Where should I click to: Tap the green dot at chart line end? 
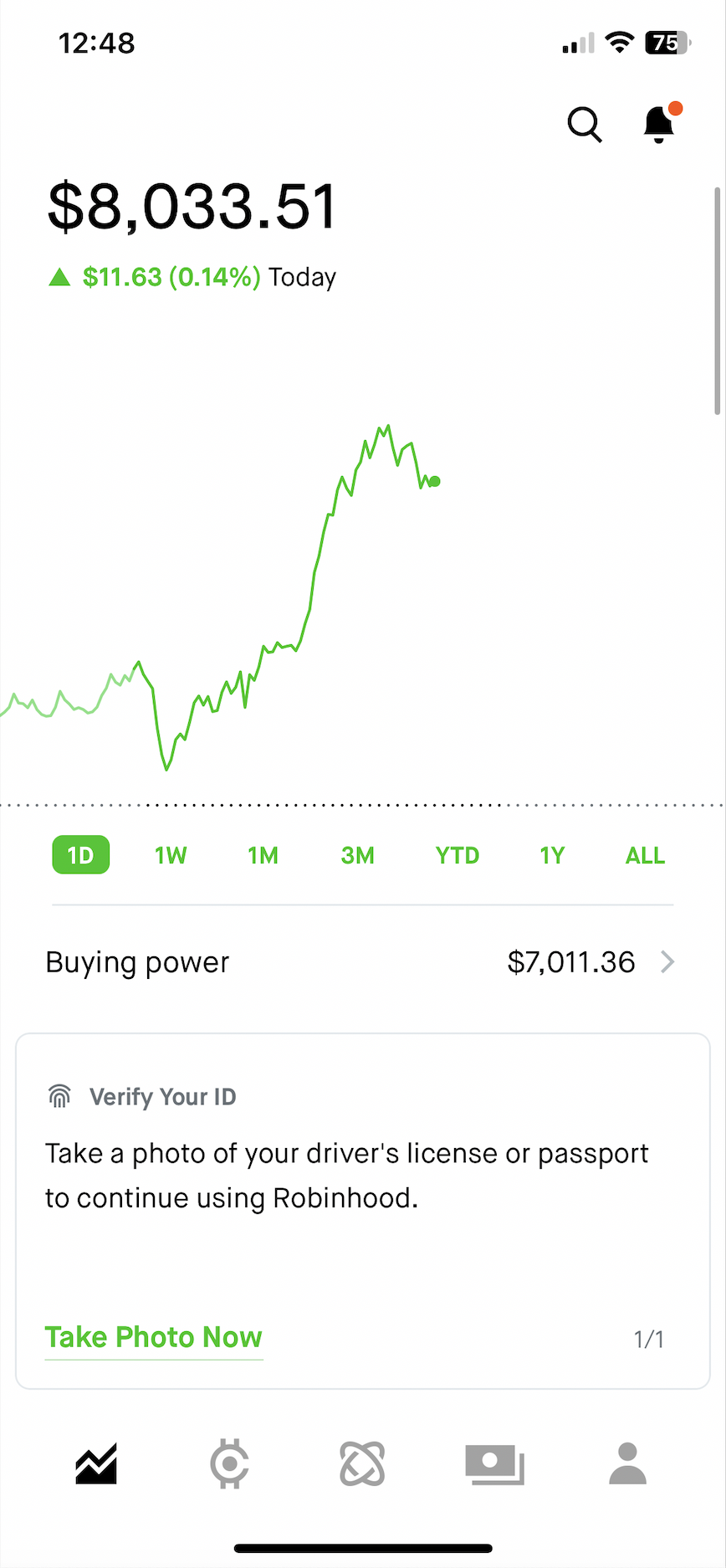(x=435, y=481)
